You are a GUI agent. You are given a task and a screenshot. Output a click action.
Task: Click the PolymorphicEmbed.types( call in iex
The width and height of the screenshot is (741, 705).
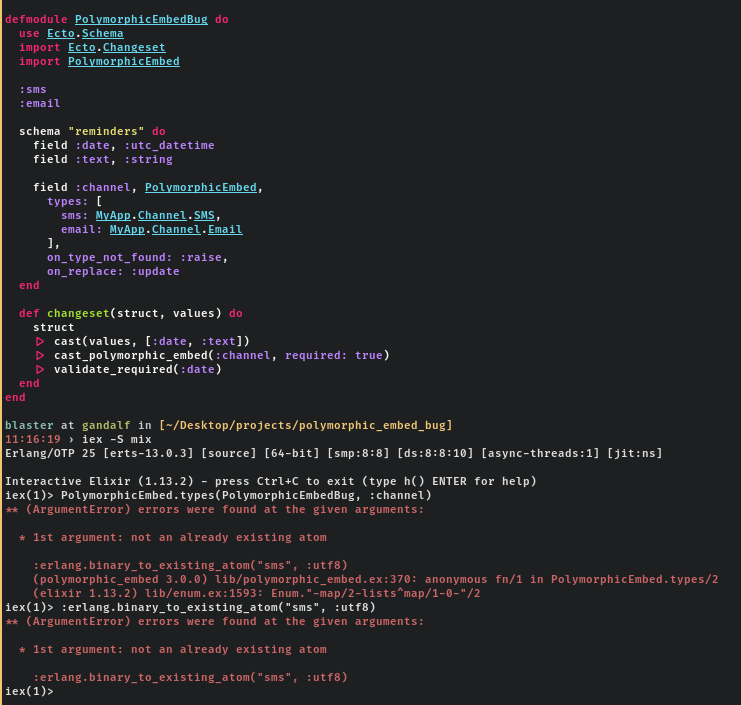(141, 495)
